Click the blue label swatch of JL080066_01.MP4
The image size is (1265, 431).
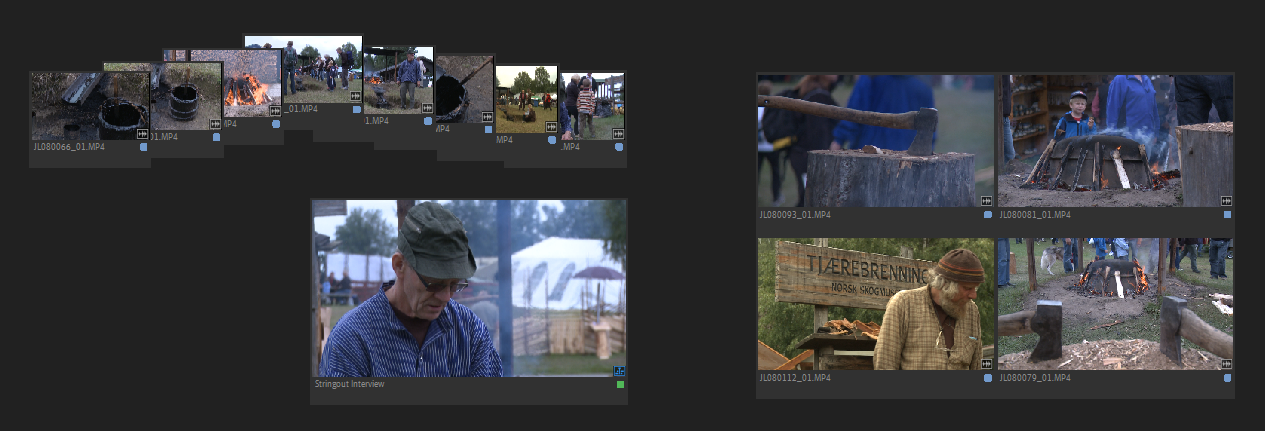143,147
